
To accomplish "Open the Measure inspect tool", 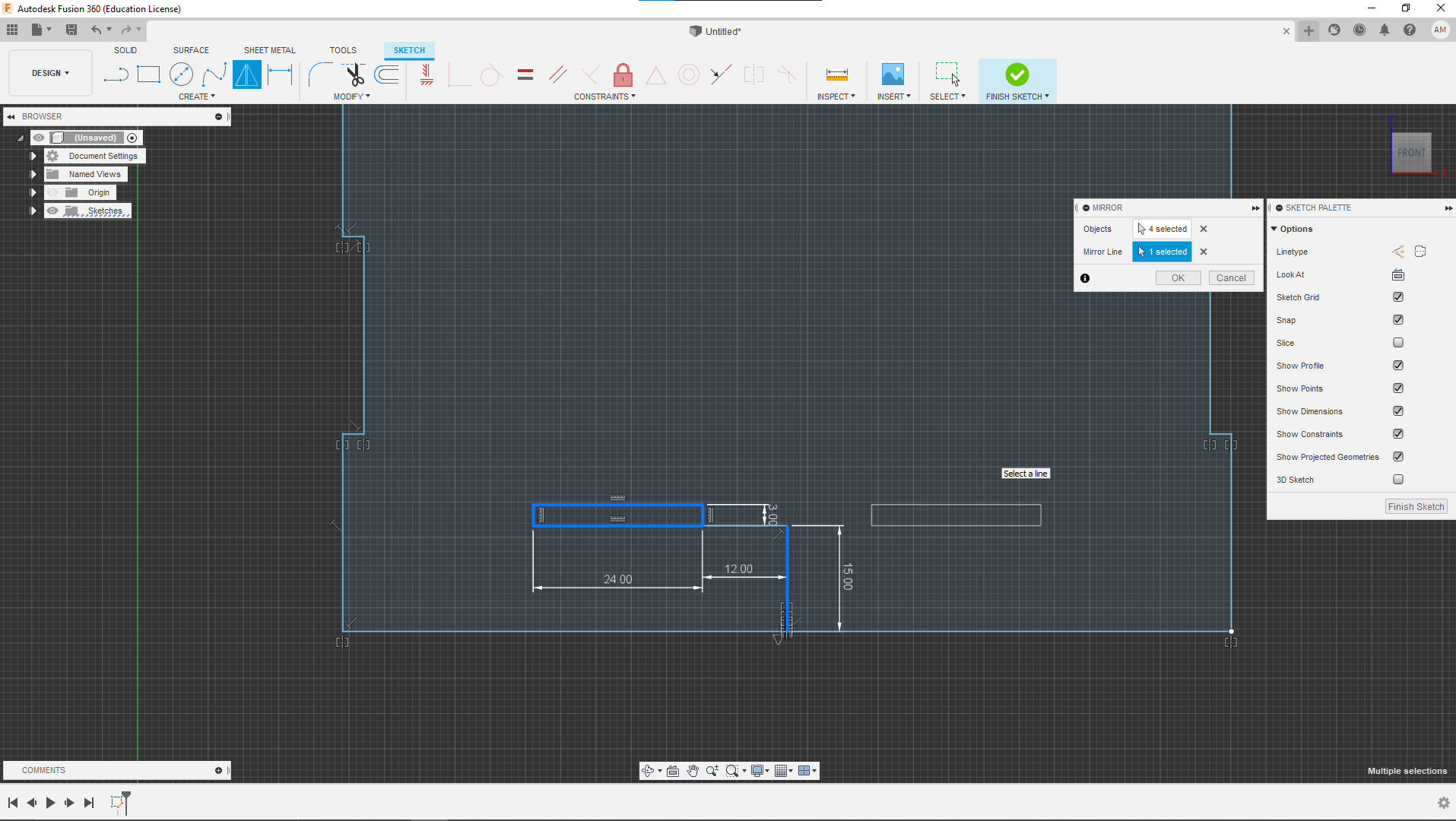I will point(836,74).
